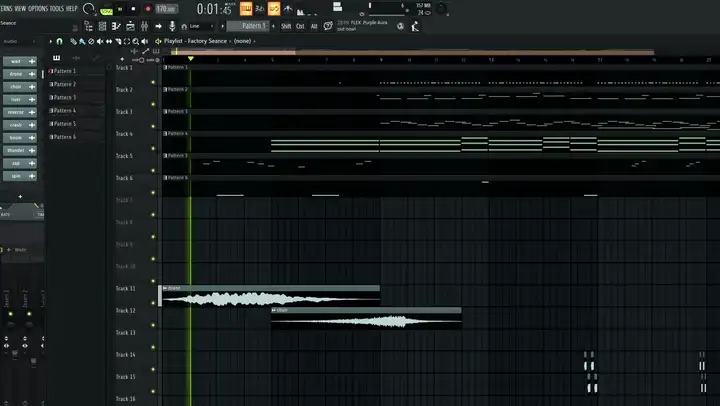Click the Ctrl key button
The width and height of the screenshot is (720, 406).
pyautogui.click(x=300, y=26)
